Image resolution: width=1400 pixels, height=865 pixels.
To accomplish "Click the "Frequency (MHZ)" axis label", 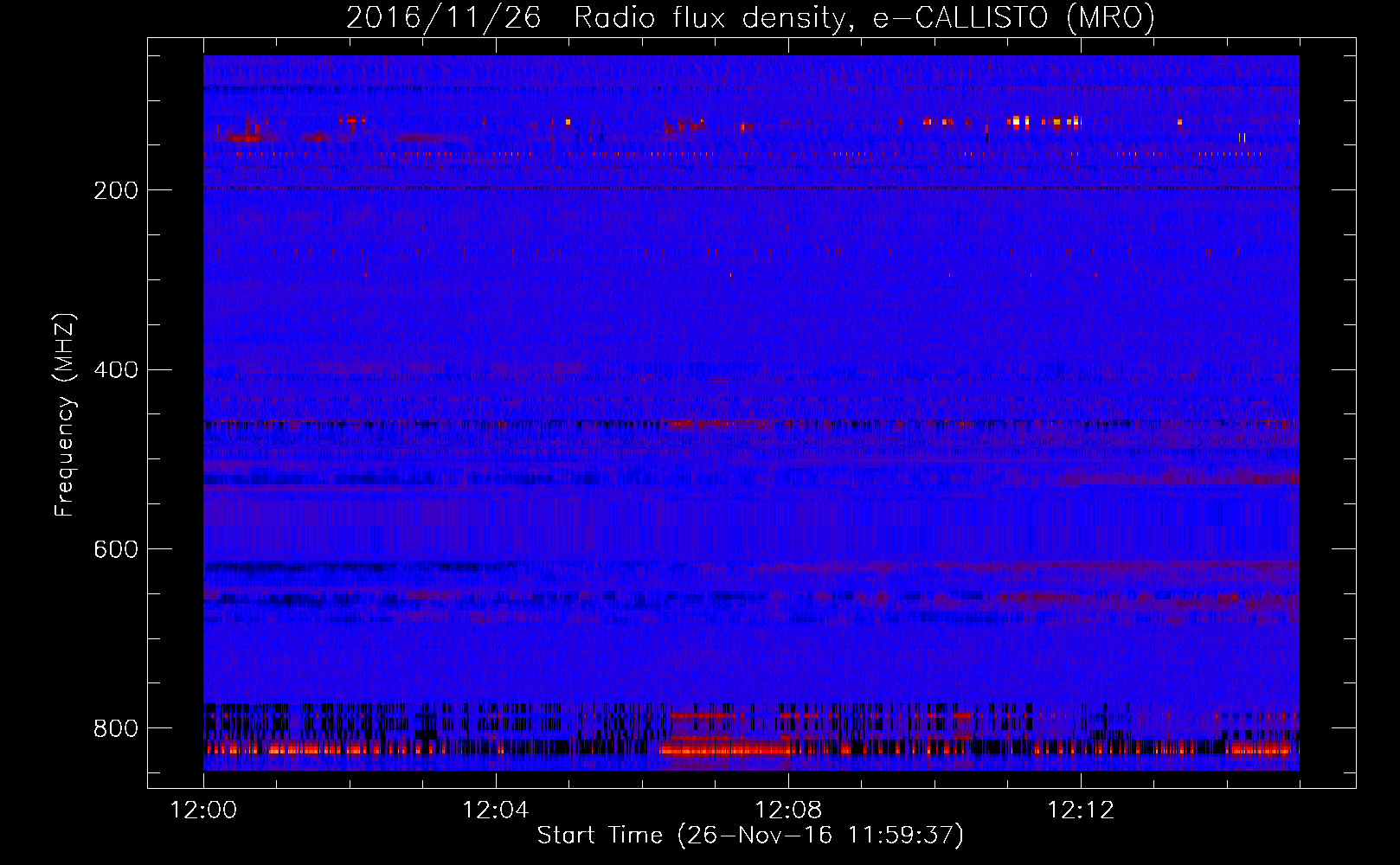I will pyautogui.click(x=65, y=415).
